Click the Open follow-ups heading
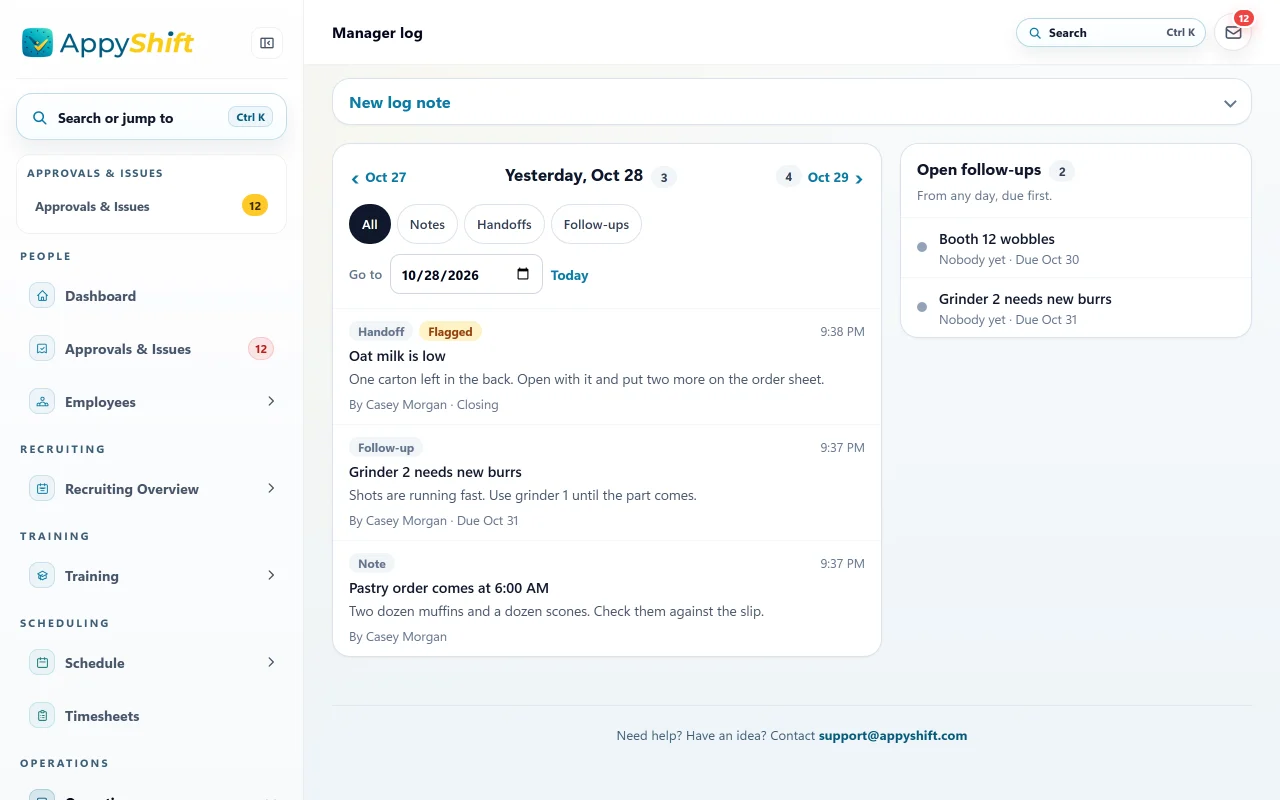Image resolution: width=1280 pixels, height=800 pixels. click(979, 170)
